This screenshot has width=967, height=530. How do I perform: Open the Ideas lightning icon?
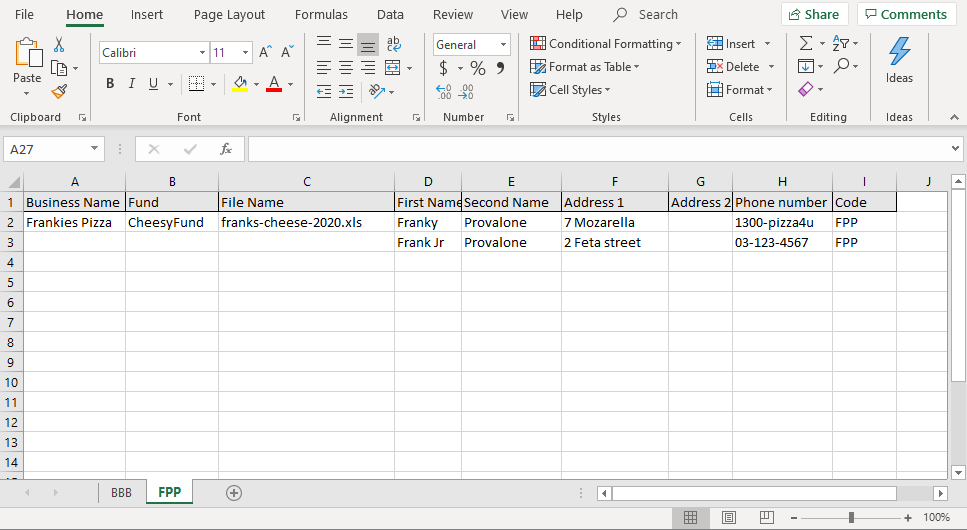[x=899, y=51]
